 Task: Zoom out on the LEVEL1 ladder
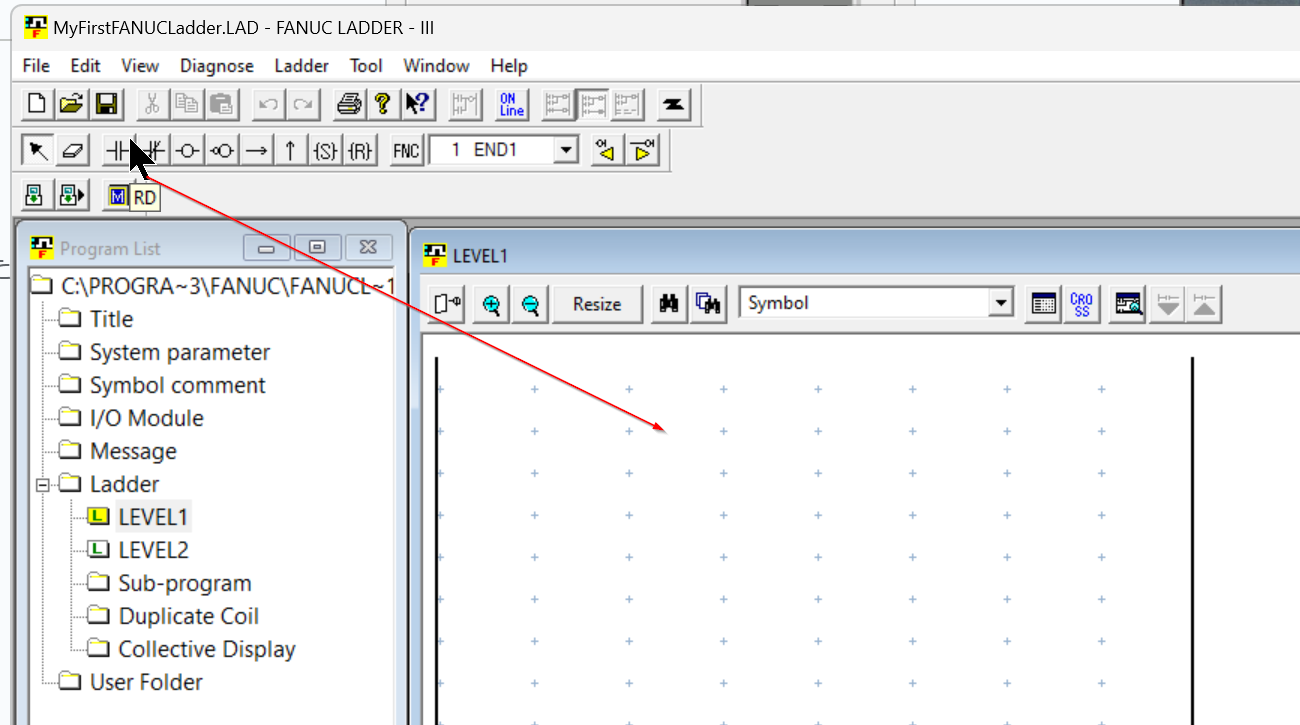(530, 304)
